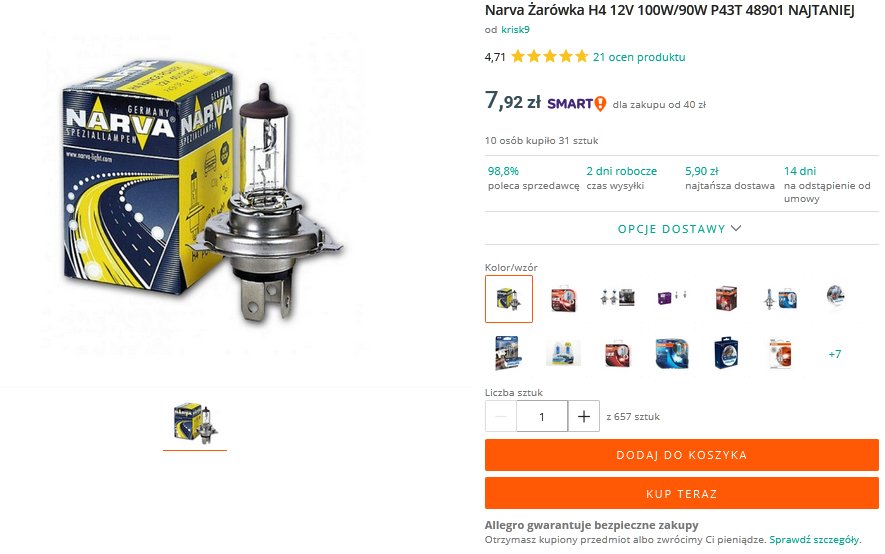Select the yellow Narva box variant

(509, 298)
